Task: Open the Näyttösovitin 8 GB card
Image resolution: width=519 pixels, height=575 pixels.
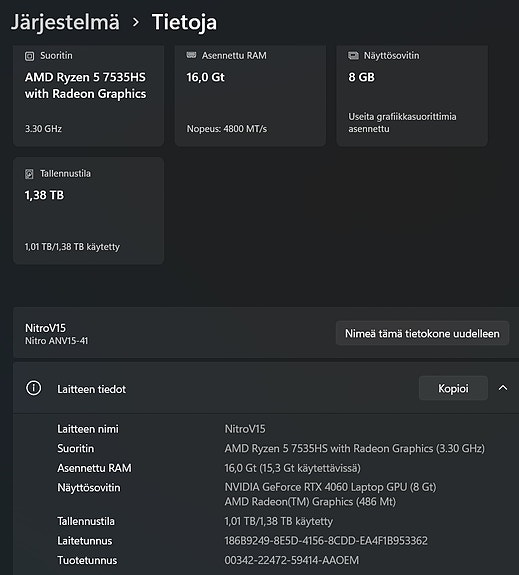Action: pos(412,95)
